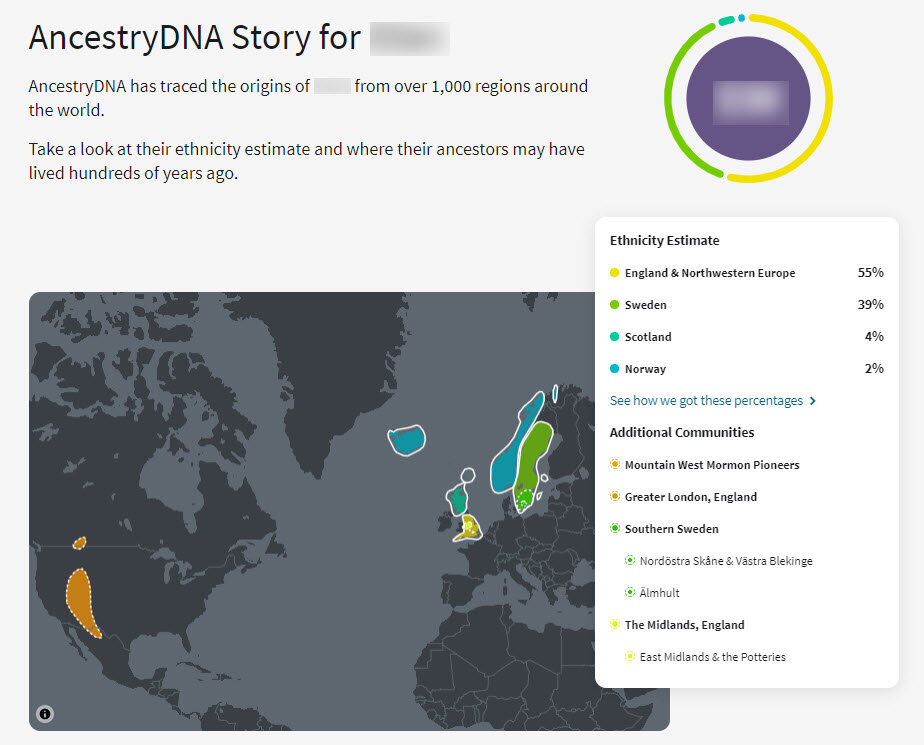Image resolution: width=924 pixels, height=745 pixels.
Task: Click the blue Iceland region on map
Action: coord(407,440)
